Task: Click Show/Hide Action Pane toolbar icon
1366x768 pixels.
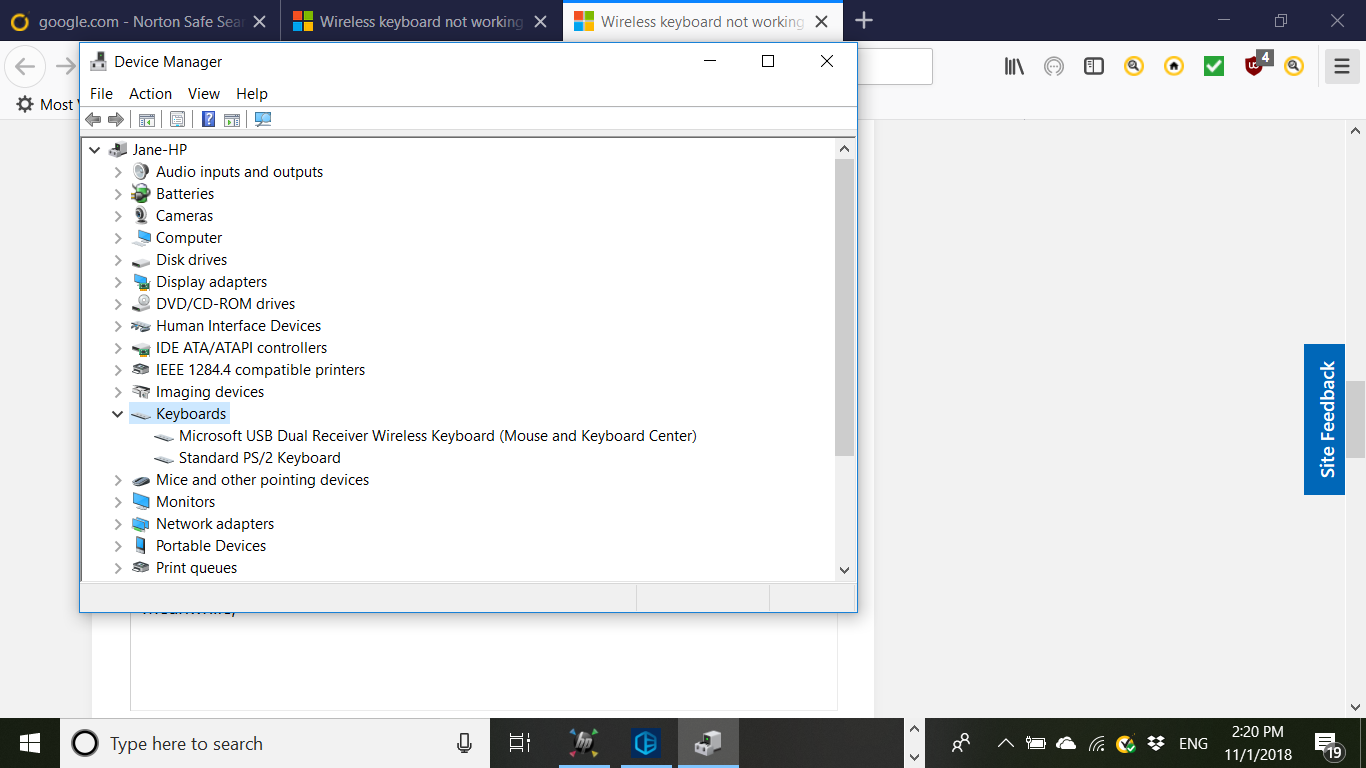Action: pos(232,119)
